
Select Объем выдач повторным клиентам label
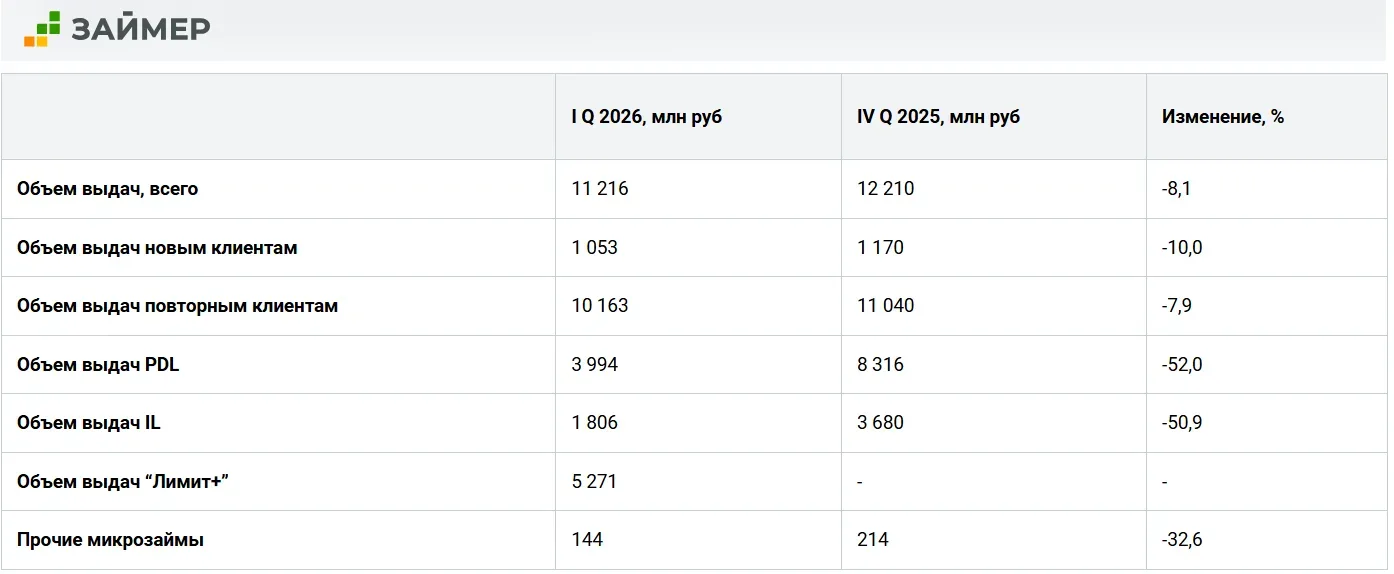point(177,306)
